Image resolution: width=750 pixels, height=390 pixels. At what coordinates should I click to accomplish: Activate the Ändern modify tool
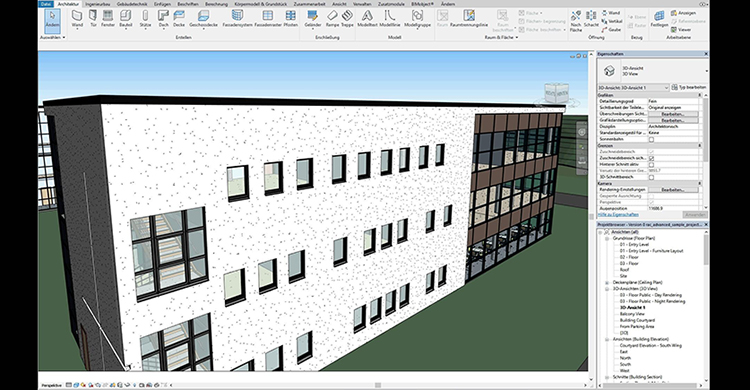pos(52,21)
